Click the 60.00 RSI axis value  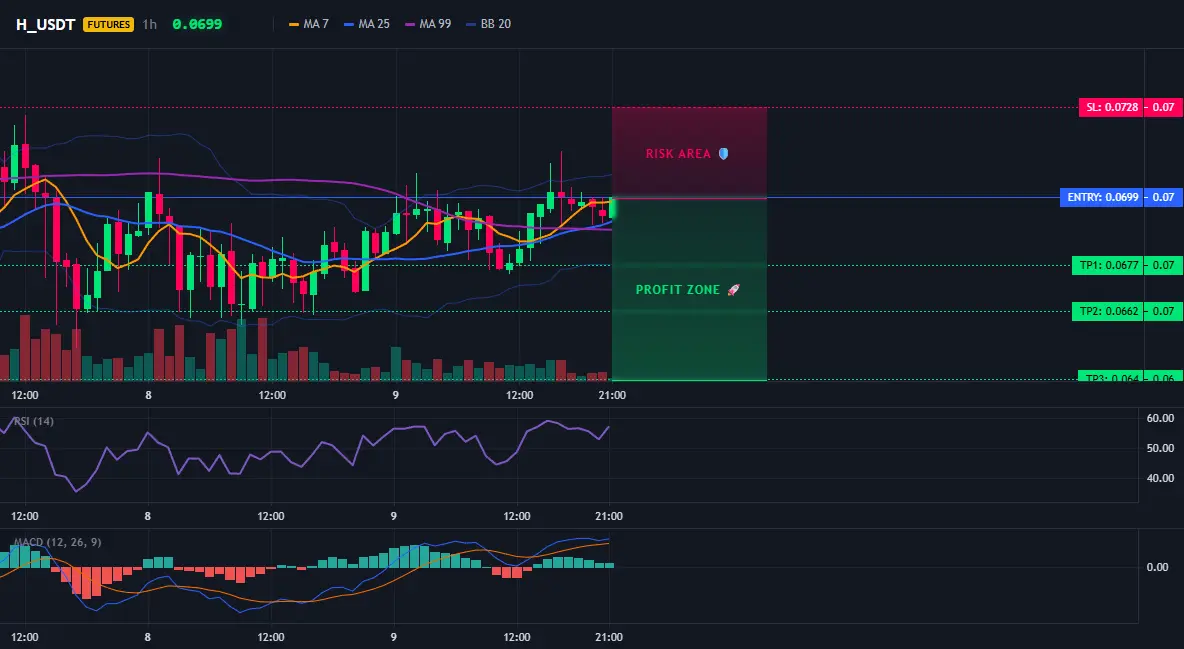pyautogui.click(x=1160, y=418)
